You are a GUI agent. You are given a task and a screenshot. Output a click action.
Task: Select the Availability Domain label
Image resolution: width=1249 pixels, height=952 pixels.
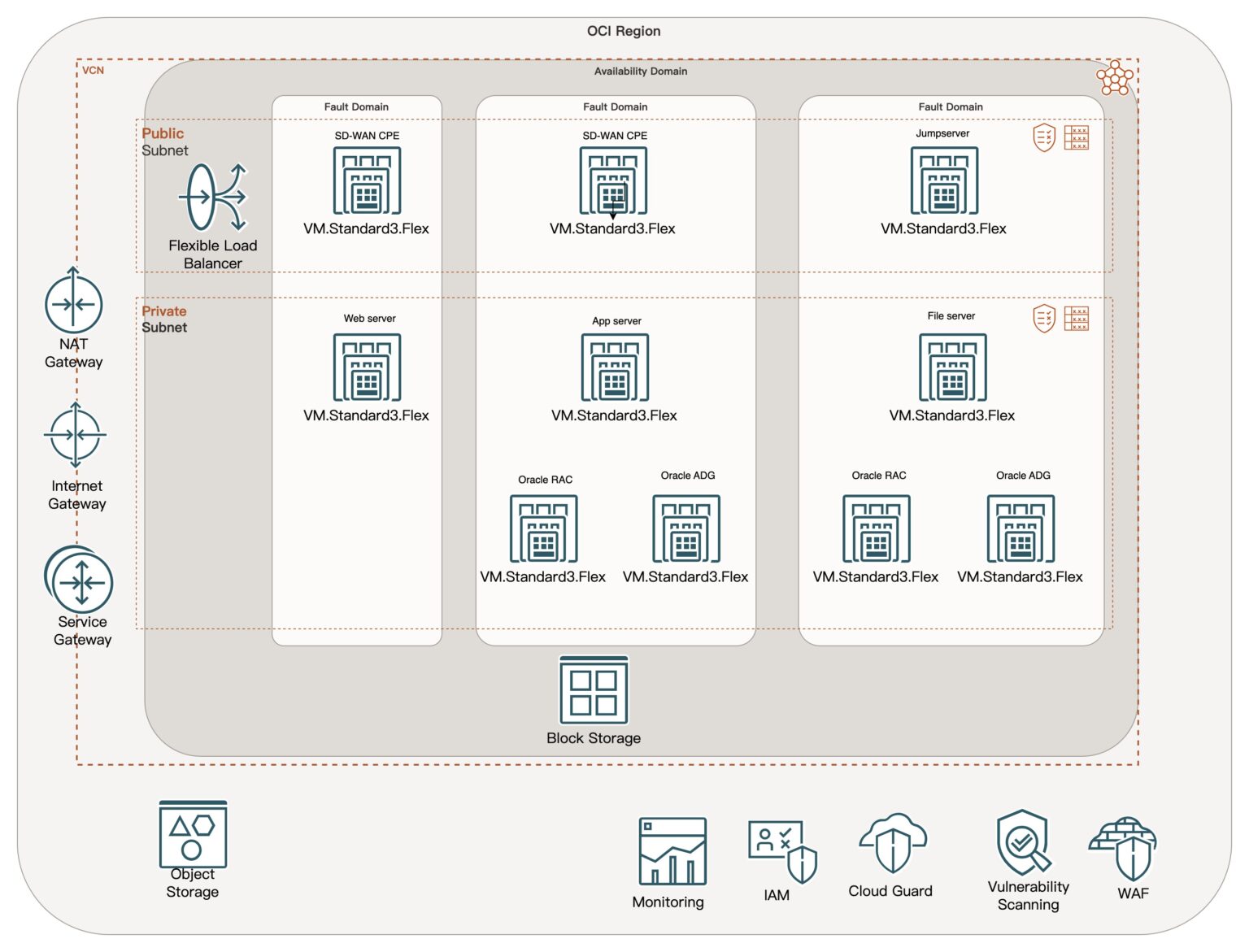(x=640, y=72)
